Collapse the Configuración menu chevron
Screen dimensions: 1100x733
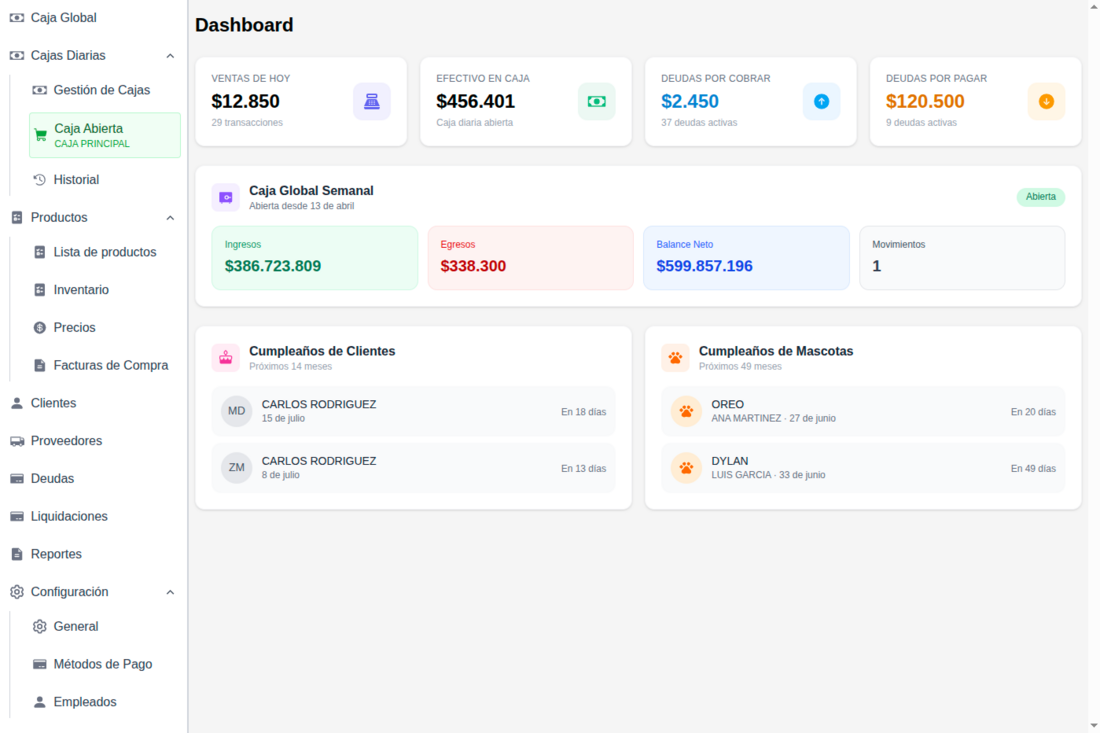pyautogui.click(x=170, y=592)
